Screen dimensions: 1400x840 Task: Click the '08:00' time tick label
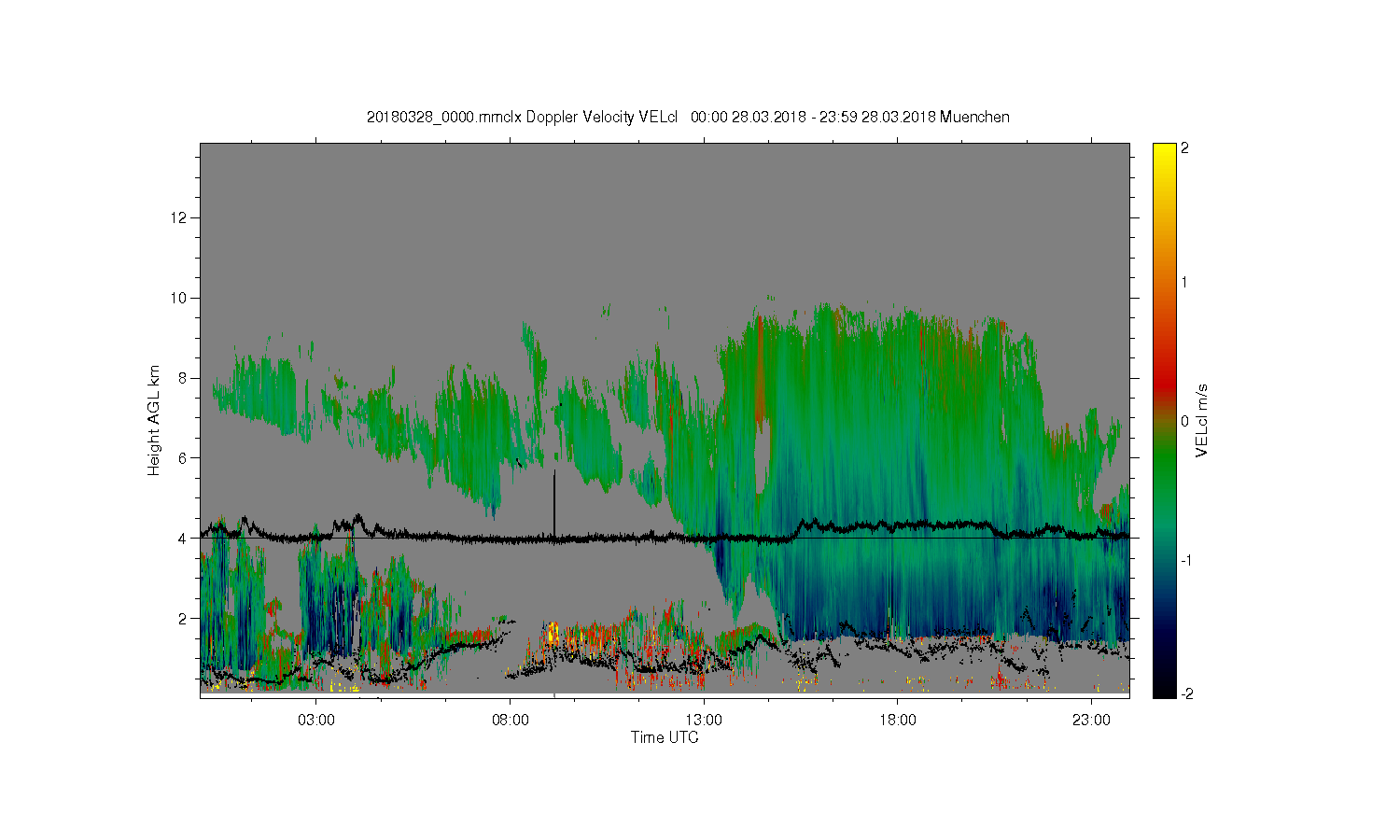click(511, 721)
